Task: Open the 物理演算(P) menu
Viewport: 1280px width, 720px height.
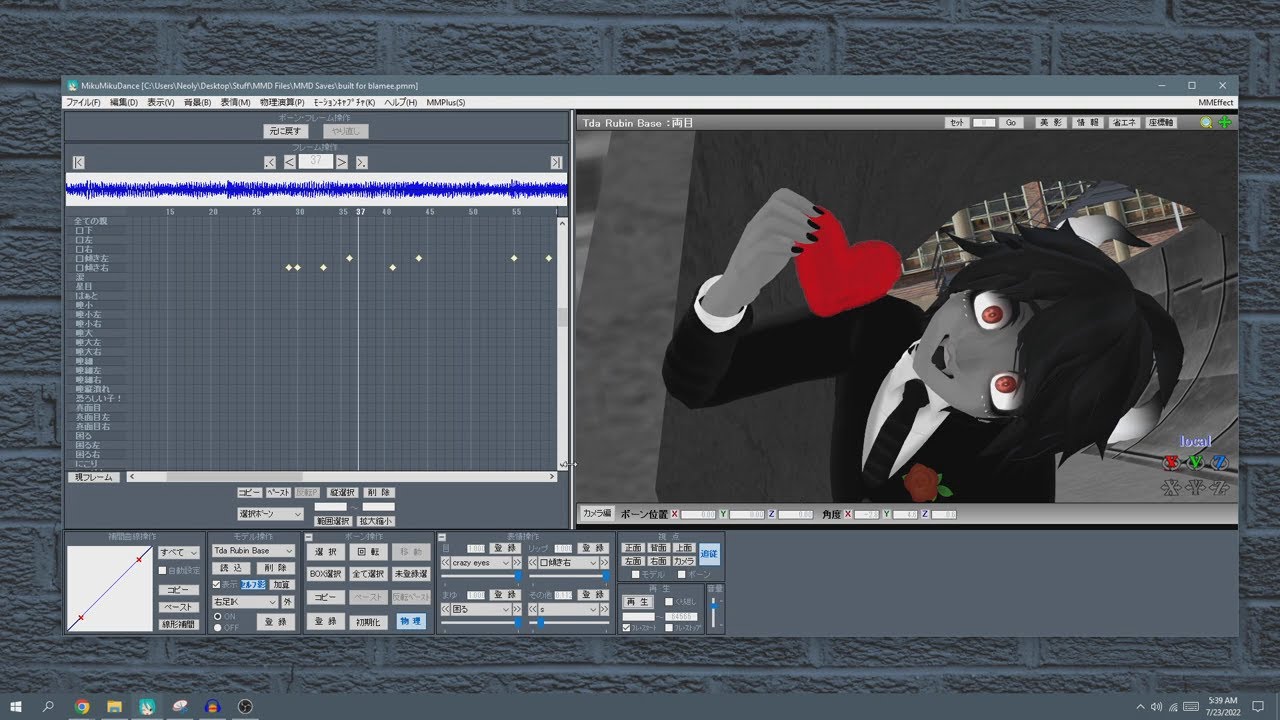Action: coord(282,102)
